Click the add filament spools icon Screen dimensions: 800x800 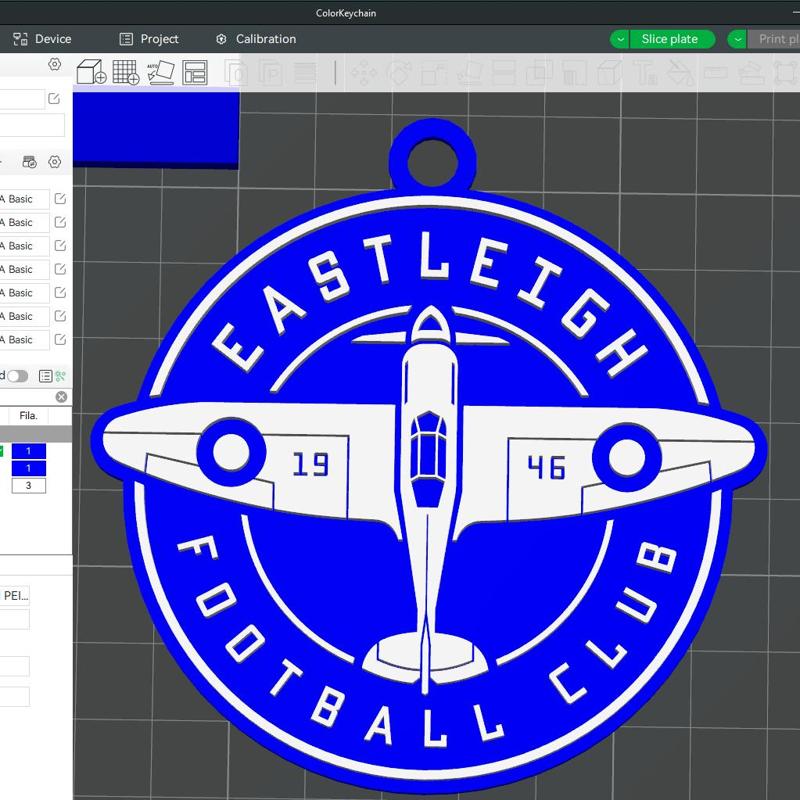click(28, 162)
